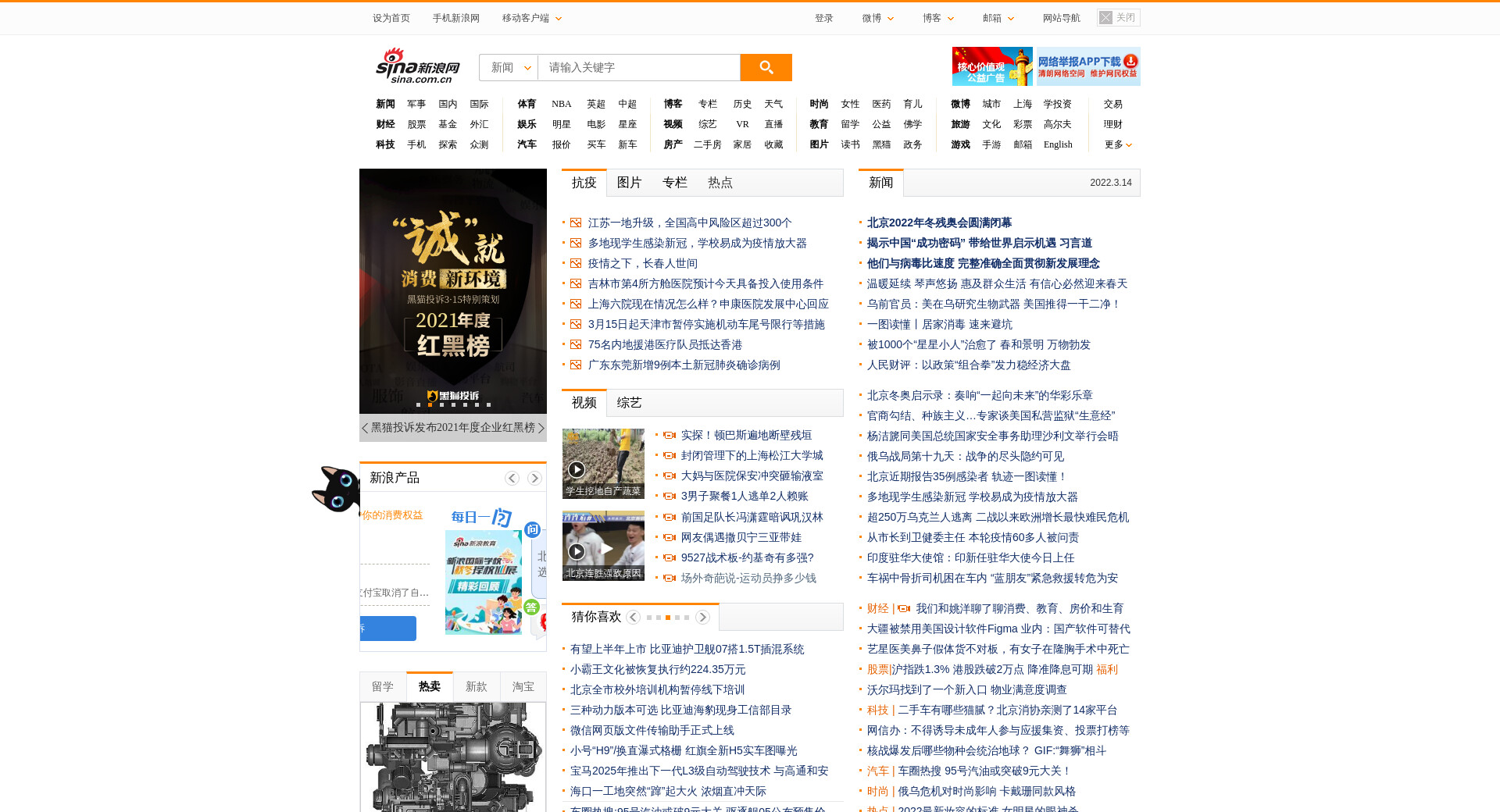Click video icon beside 实探！顿巴斯遍地断壁残垣
Image resolution: width=1500 pixels, height=812 pixels.
(670, 436)
